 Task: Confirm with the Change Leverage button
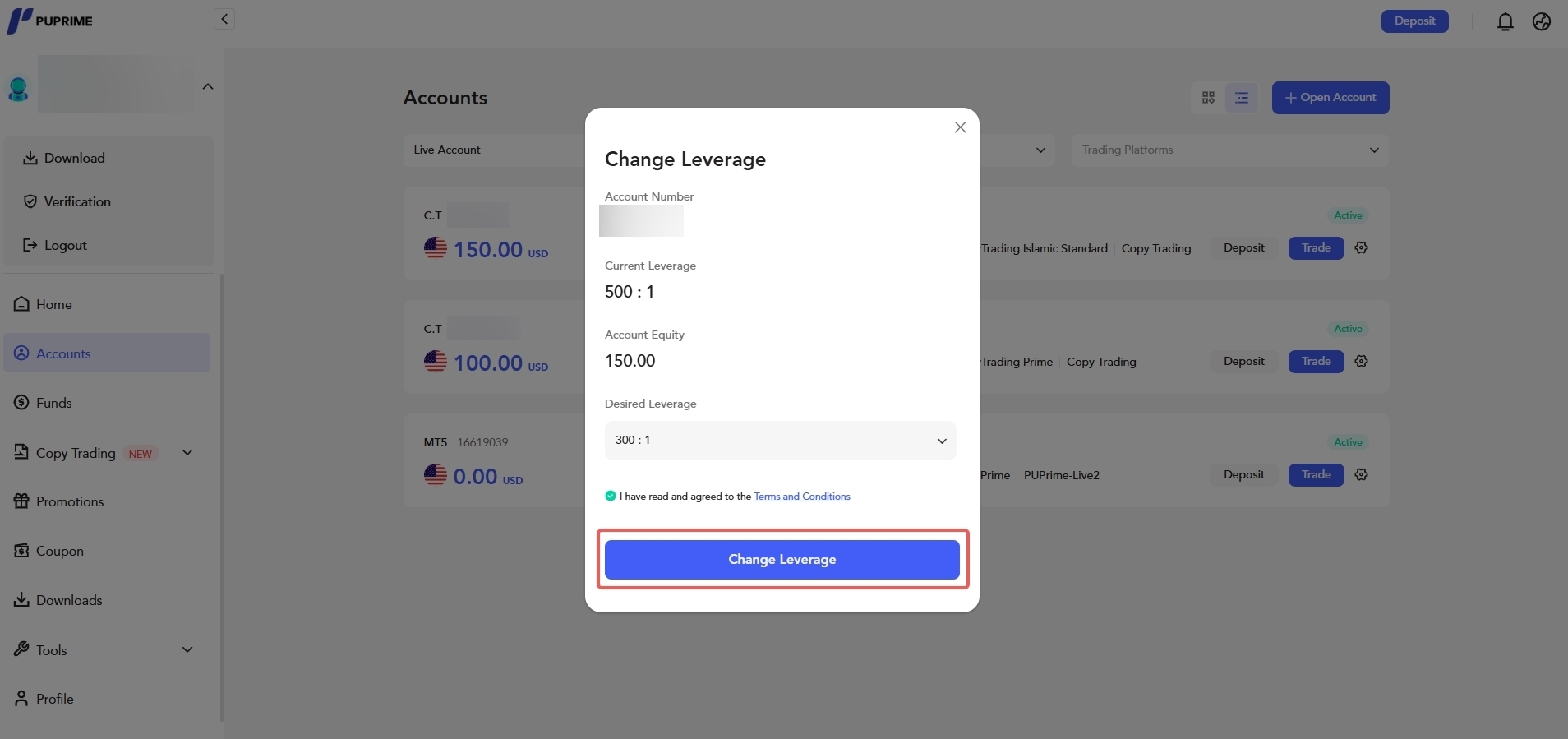coord(782,560)
